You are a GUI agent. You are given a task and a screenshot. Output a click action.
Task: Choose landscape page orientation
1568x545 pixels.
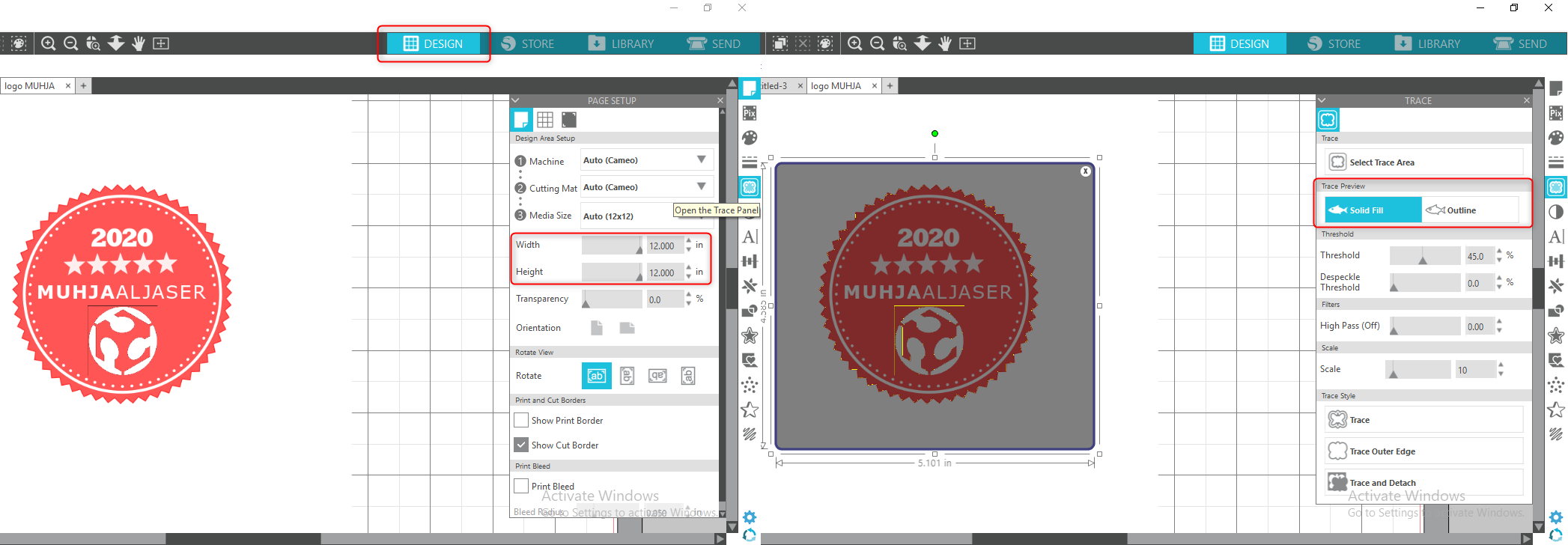[627, 328]
